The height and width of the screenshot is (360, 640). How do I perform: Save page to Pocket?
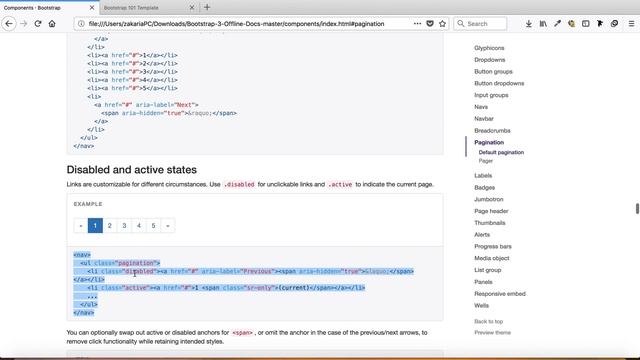(430, 24)
